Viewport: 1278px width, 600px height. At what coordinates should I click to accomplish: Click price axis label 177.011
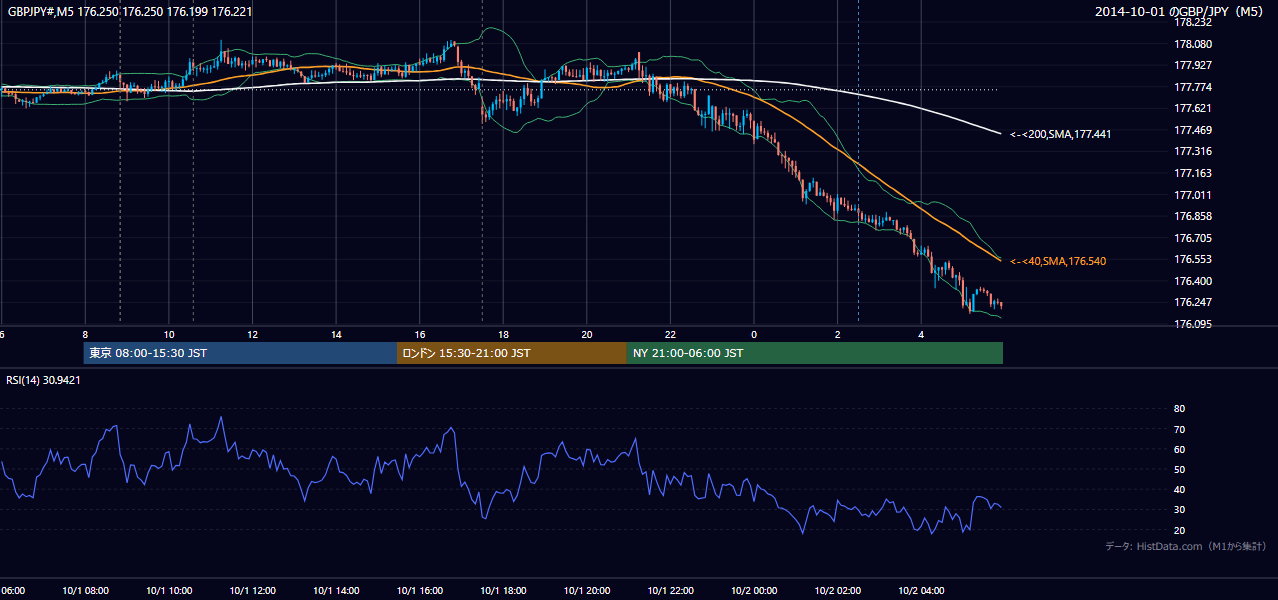1193,195
